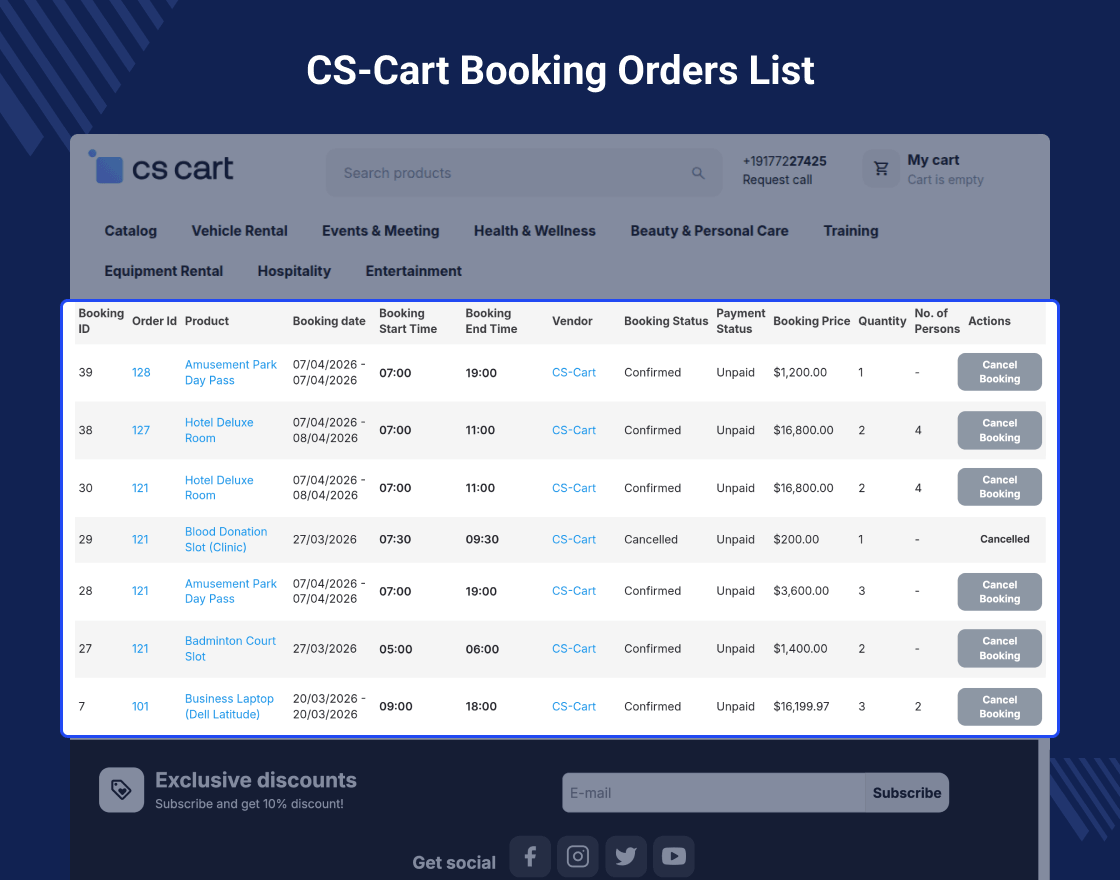The image size is (1120, 880).
Task: Open Hotel Deluxe Room for booking 38
Action: (x=219, y=430)
